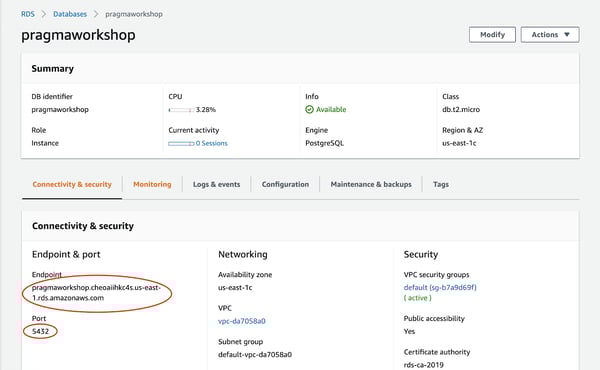Click the Current activity sessions bar
This screenshot has height=370, width=600.
[181, 143]
